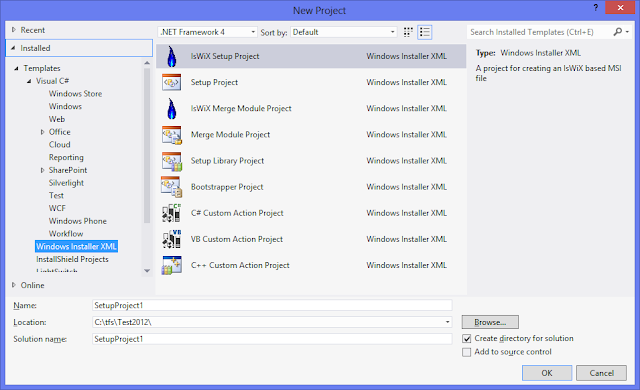Click the template tree scrollbar thumb
Image resolution: width=640 pixels, height=390 pixels.
click(x=147, y=146)
